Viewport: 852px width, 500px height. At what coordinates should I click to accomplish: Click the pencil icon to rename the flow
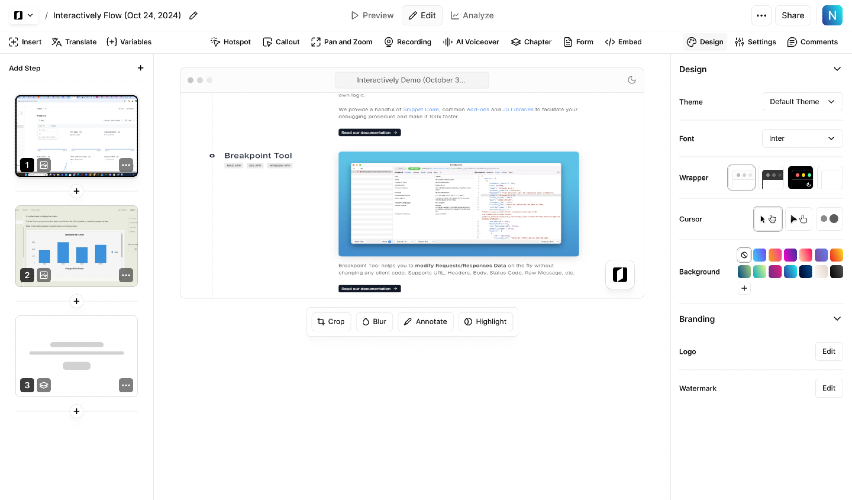[x=193, y=15]
